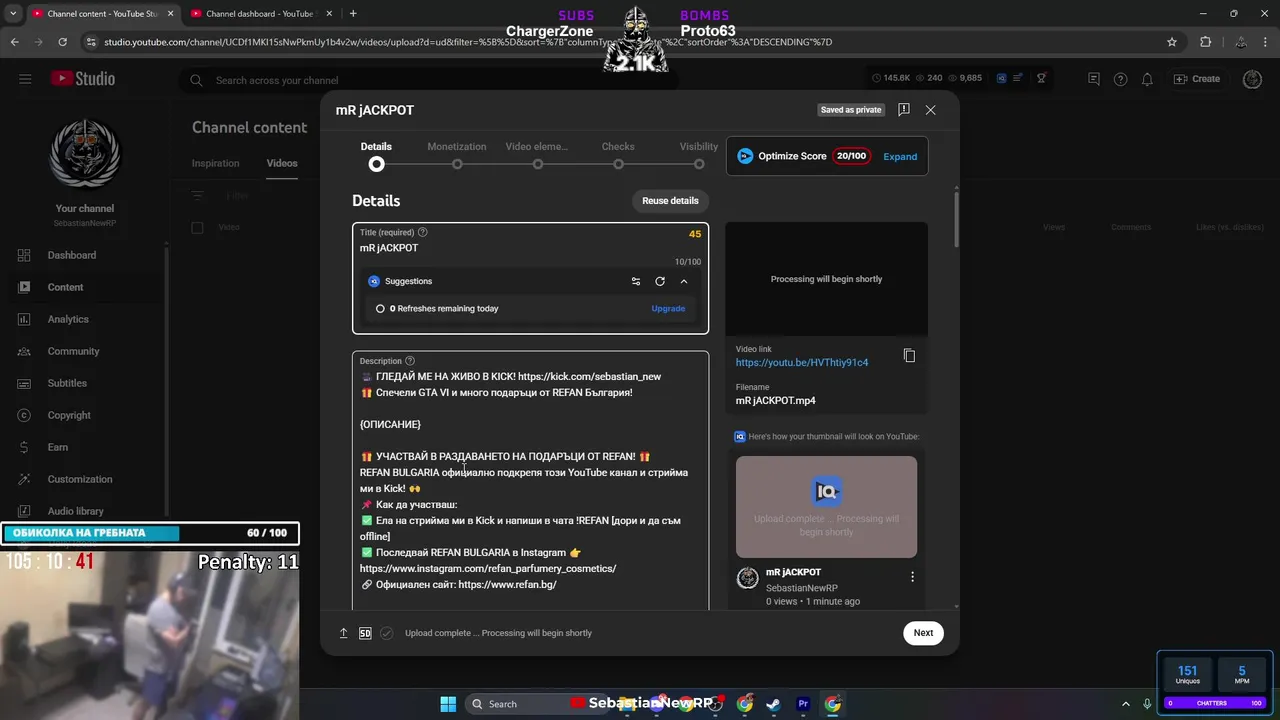Select Copyright in the sidebar
The width and height of the screenshot is (1280, 720).
69,415
